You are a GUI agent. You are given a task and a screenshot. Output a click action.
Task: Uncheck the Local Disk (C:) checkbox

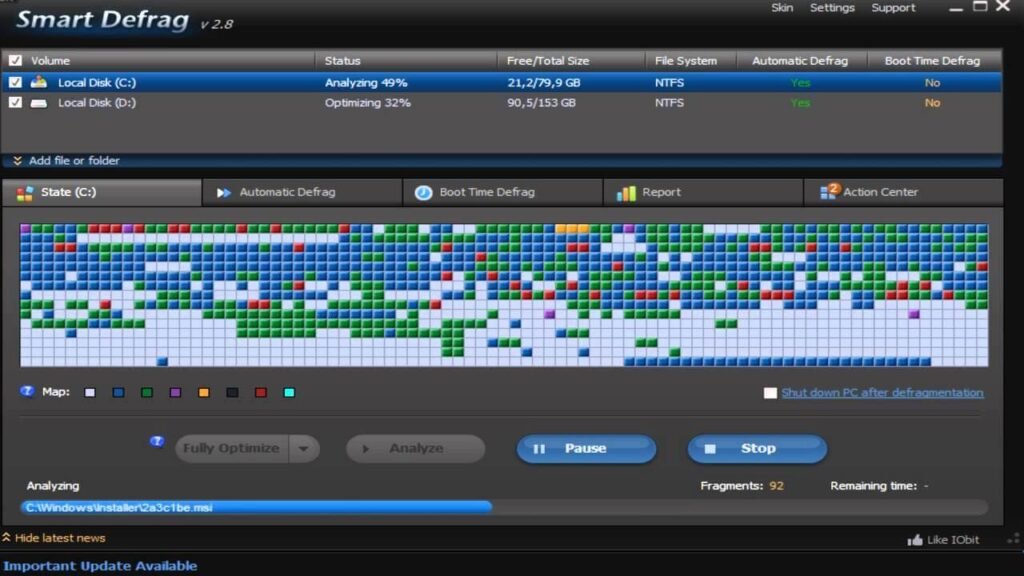[15, 82]
